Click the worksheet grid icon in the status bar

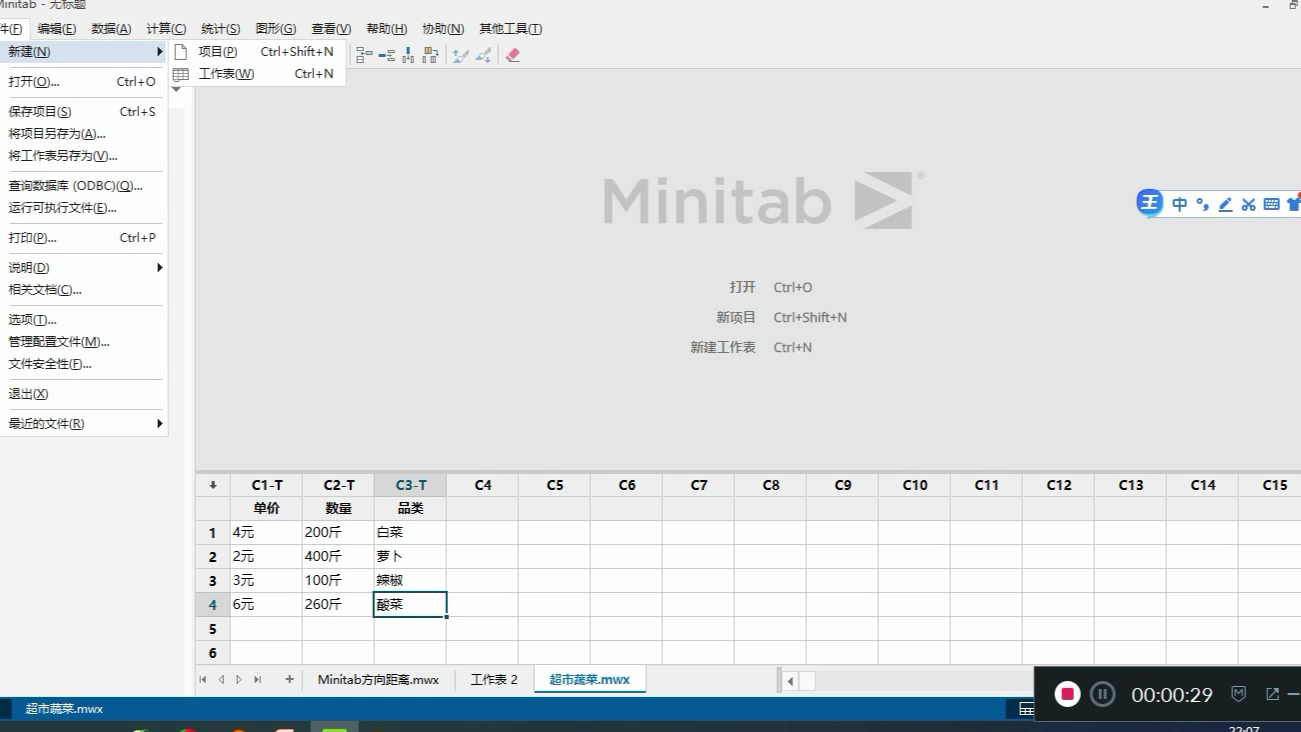coord(1026,709)
